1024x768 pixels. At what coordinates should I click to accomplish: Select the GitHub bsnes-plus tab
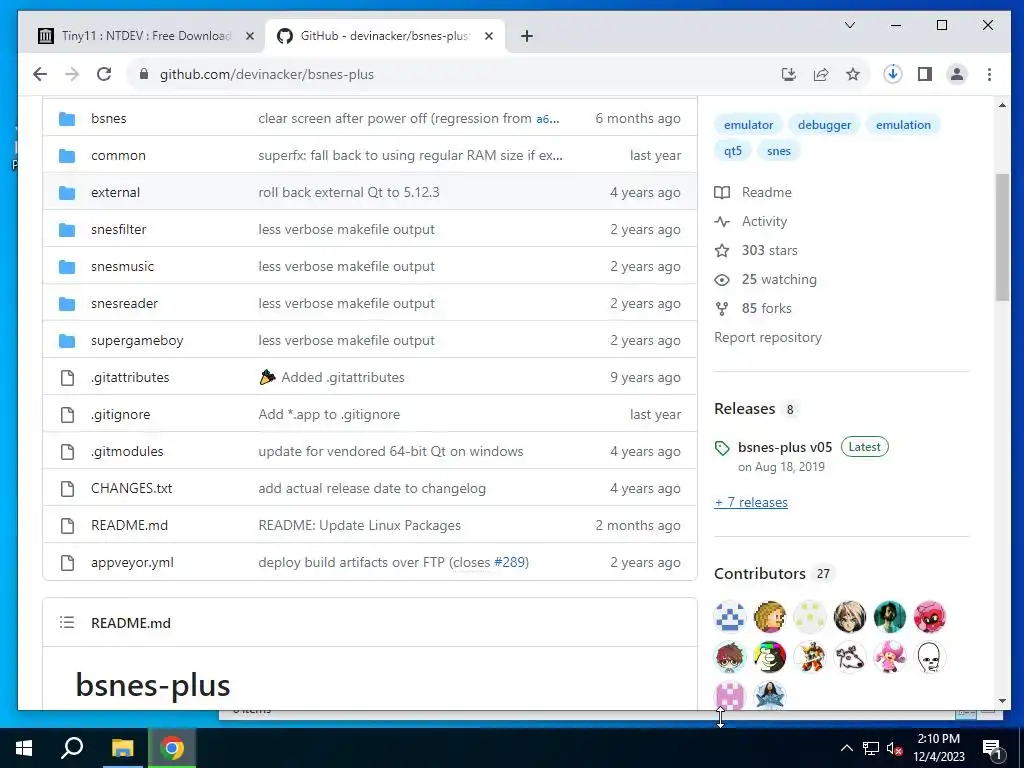384,36
